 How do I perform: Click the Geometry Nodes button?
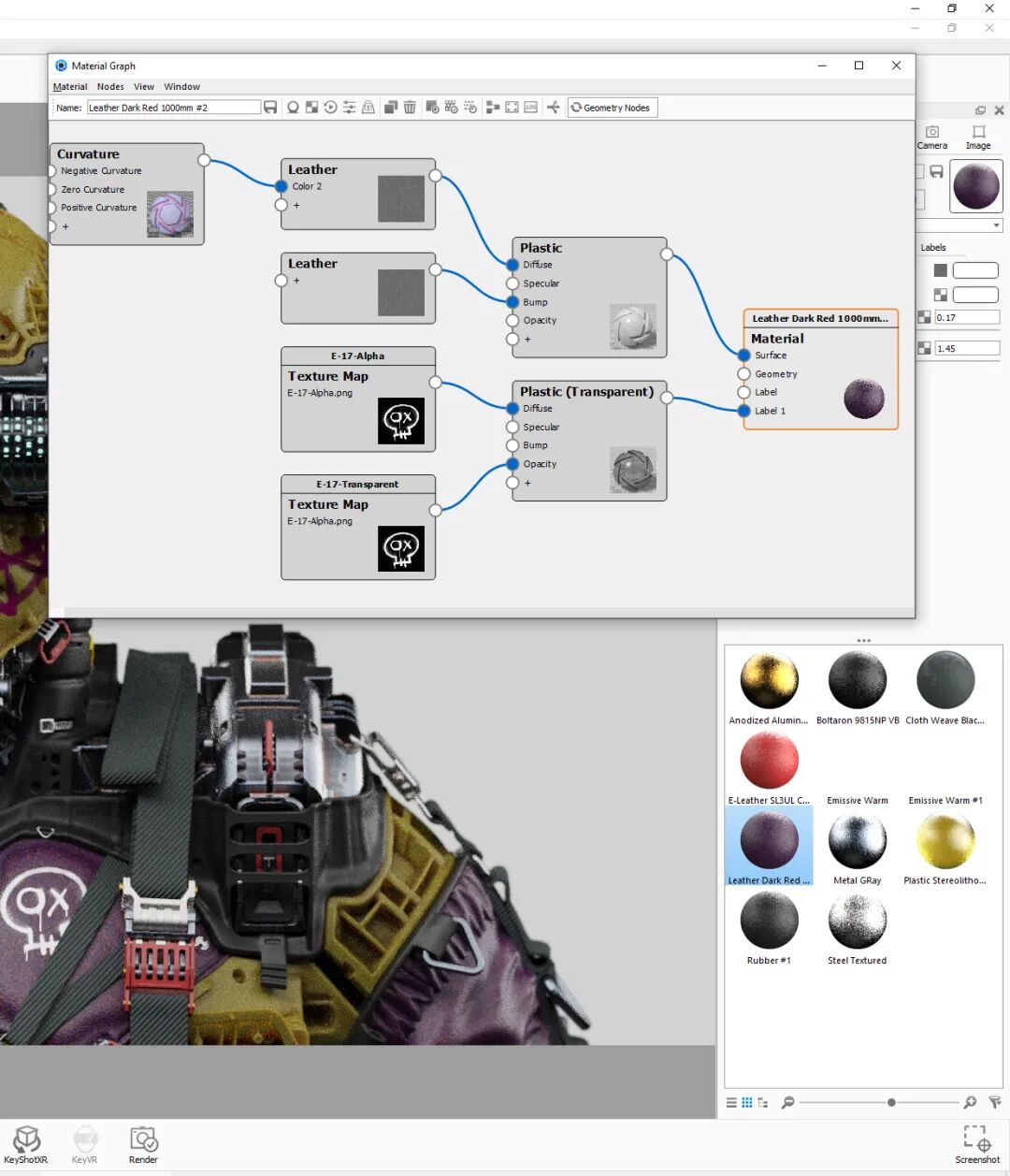[x=613, y=108]
